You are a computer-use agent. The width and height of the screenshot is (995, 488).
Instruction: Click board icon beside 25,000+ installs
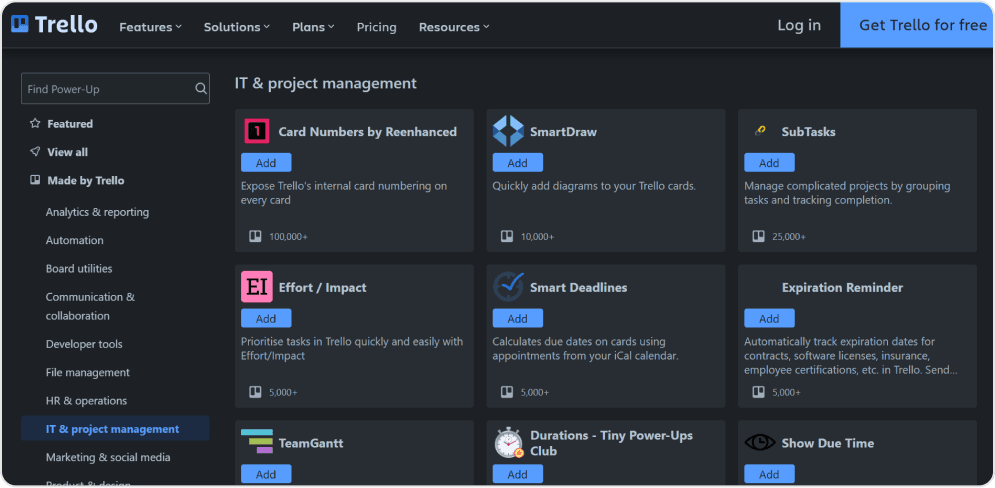coord(758,236)
